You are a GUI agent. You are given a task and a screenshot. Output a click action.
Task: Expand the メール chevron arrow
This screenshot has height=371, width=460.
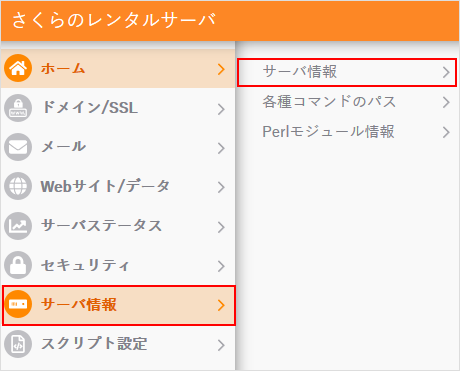click(221, 148)
